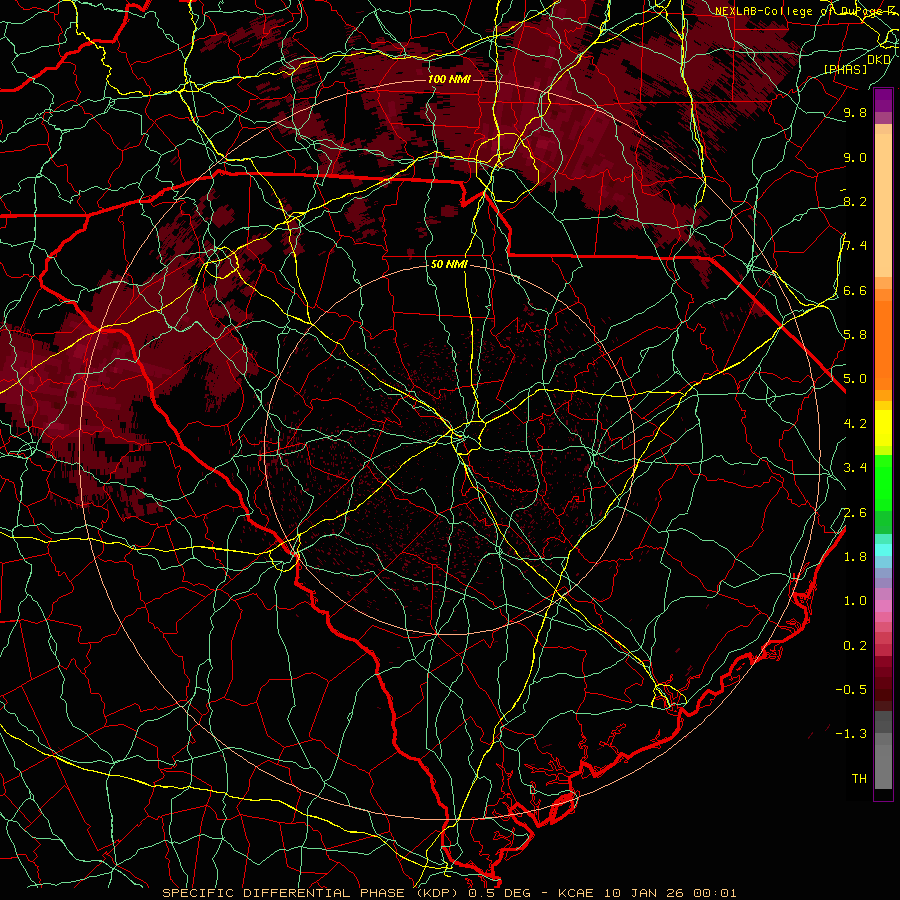
Task: Click the light peach segment of color bar
Action: [x=883, y=205]
